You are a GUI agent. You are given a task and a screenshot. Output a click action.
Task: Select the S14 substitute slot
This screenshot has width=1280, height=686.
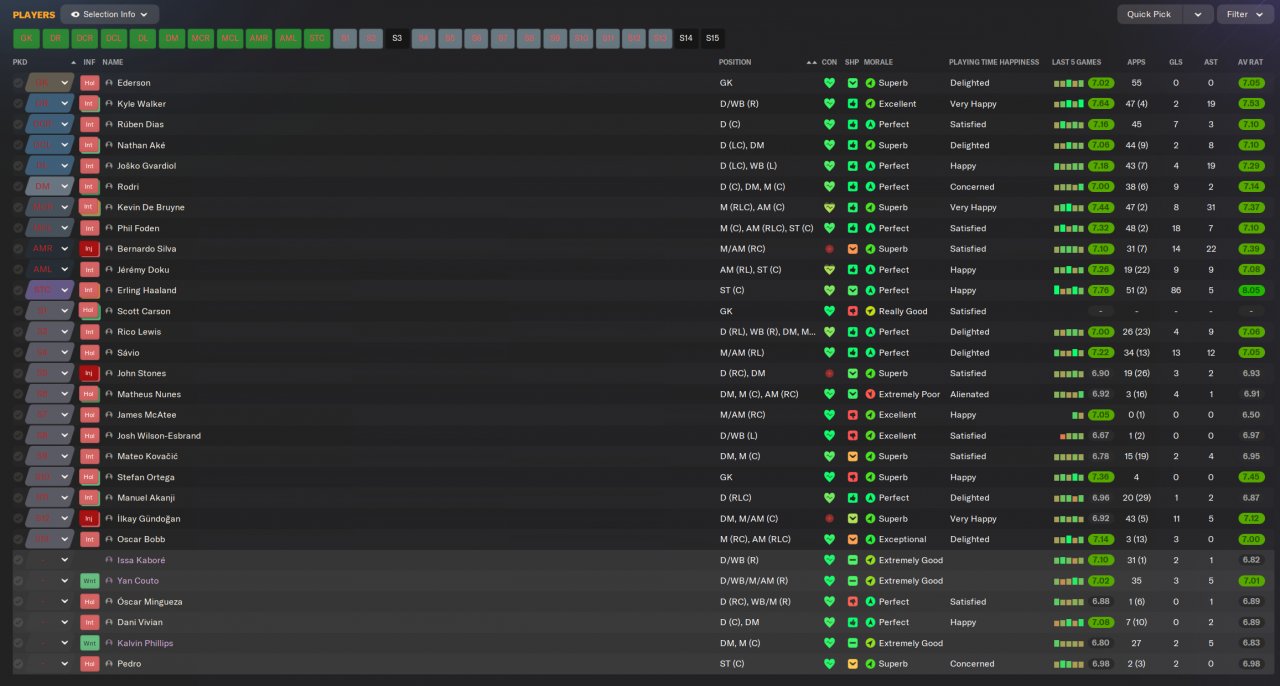[x=685, y=39]
